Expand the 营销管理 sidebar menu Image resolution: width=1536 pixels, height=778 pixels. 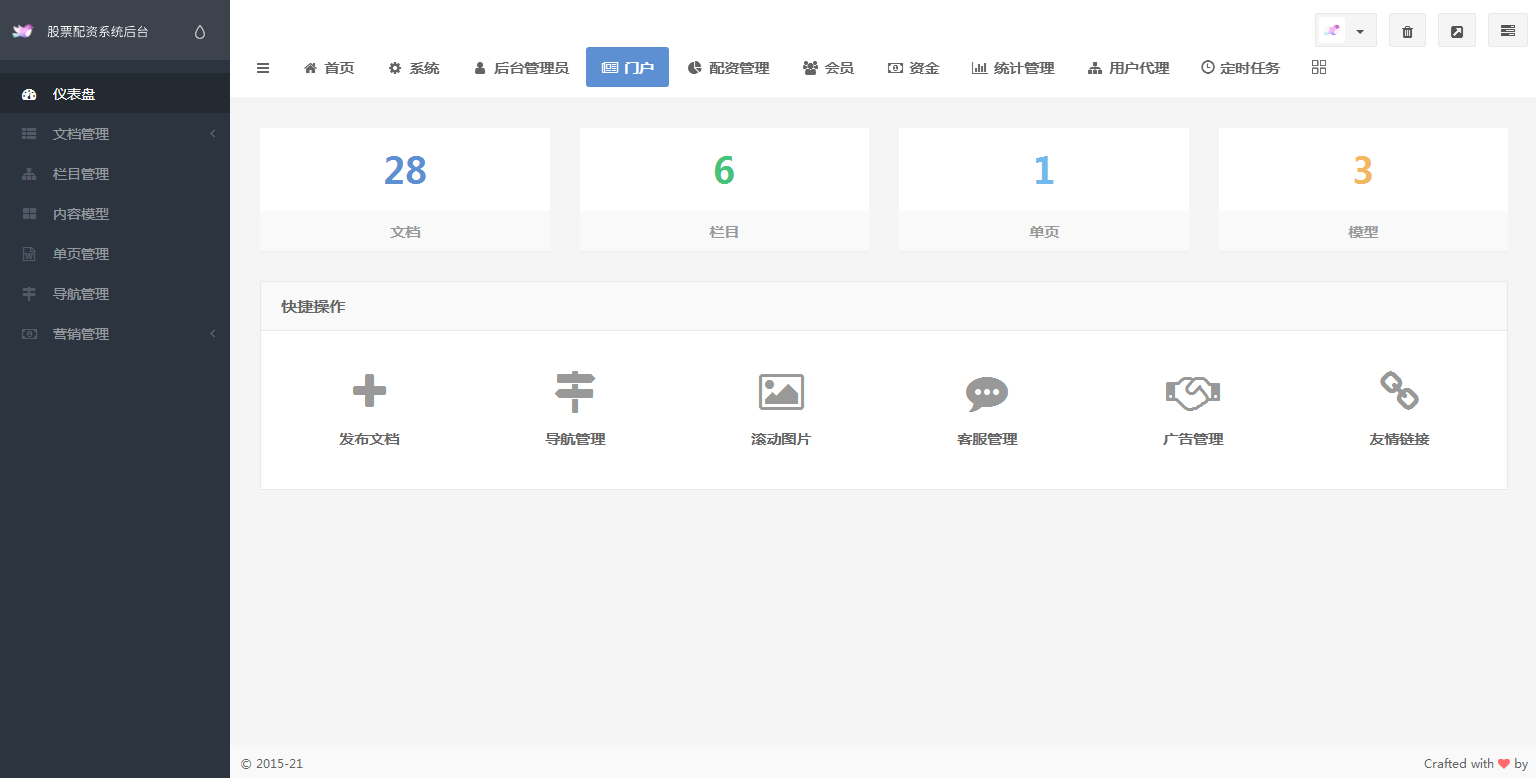point(80,333)
